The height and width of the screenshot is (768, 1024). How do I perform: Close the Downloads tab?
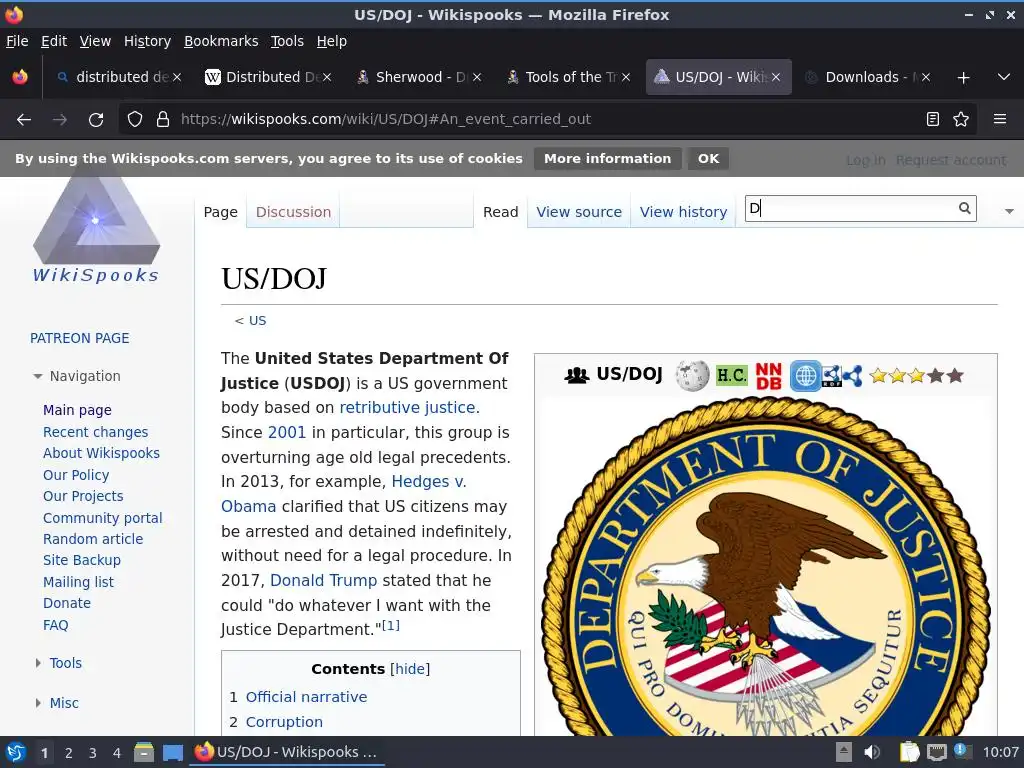coord(925,77)
